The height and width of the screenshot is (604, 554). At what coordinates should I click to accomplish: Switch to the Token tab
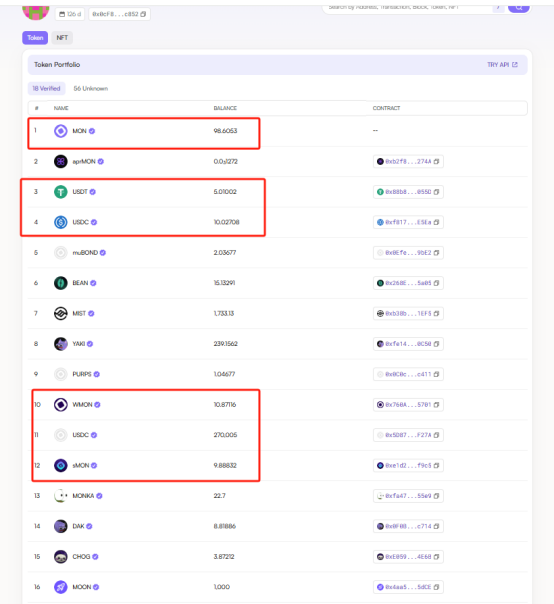pos(35,38)
